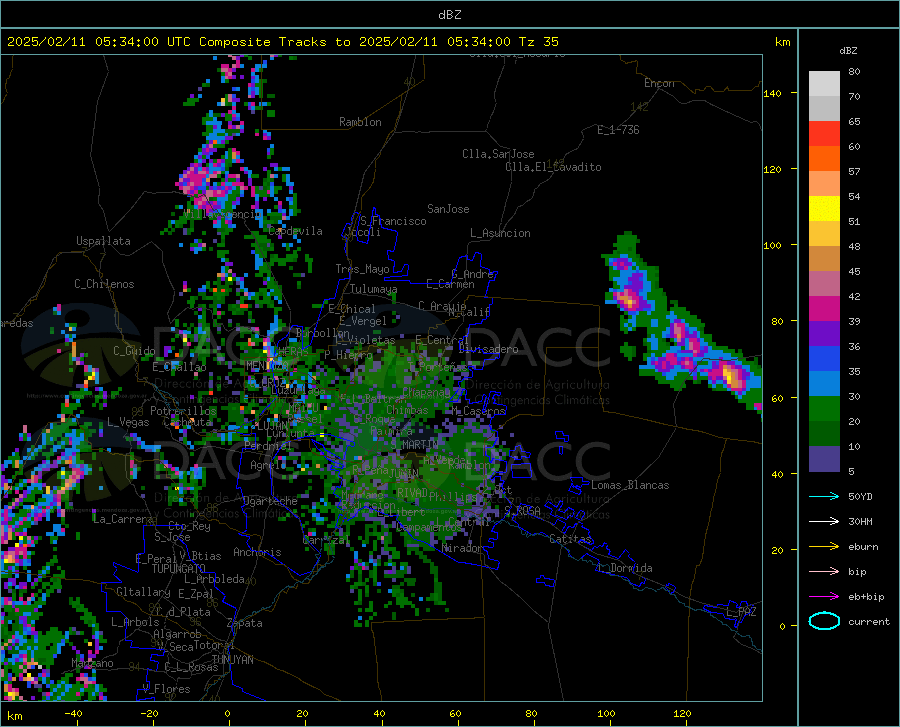Click the 'eb+bip' legend label
Screen dimensions: 900x727
tap(866, 597)
